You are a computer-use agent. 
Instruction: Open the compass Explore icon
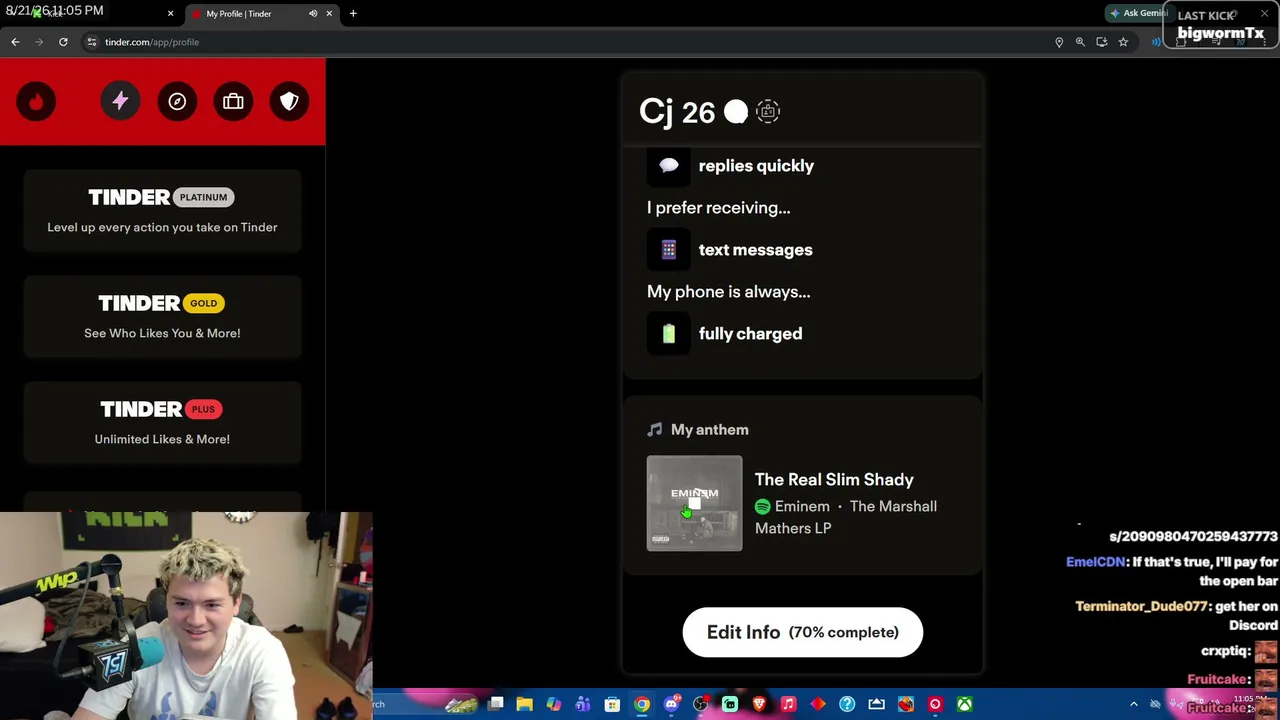tap(177, 101)
